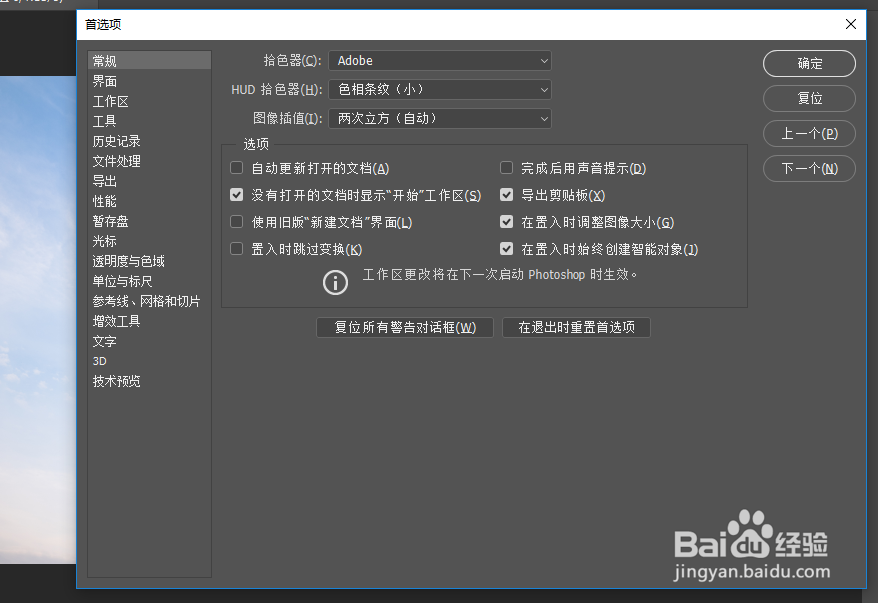Enable 使用旧版"新建文档"界面 checkbox
The image size is (878, 603).
[x=237, y=222]
